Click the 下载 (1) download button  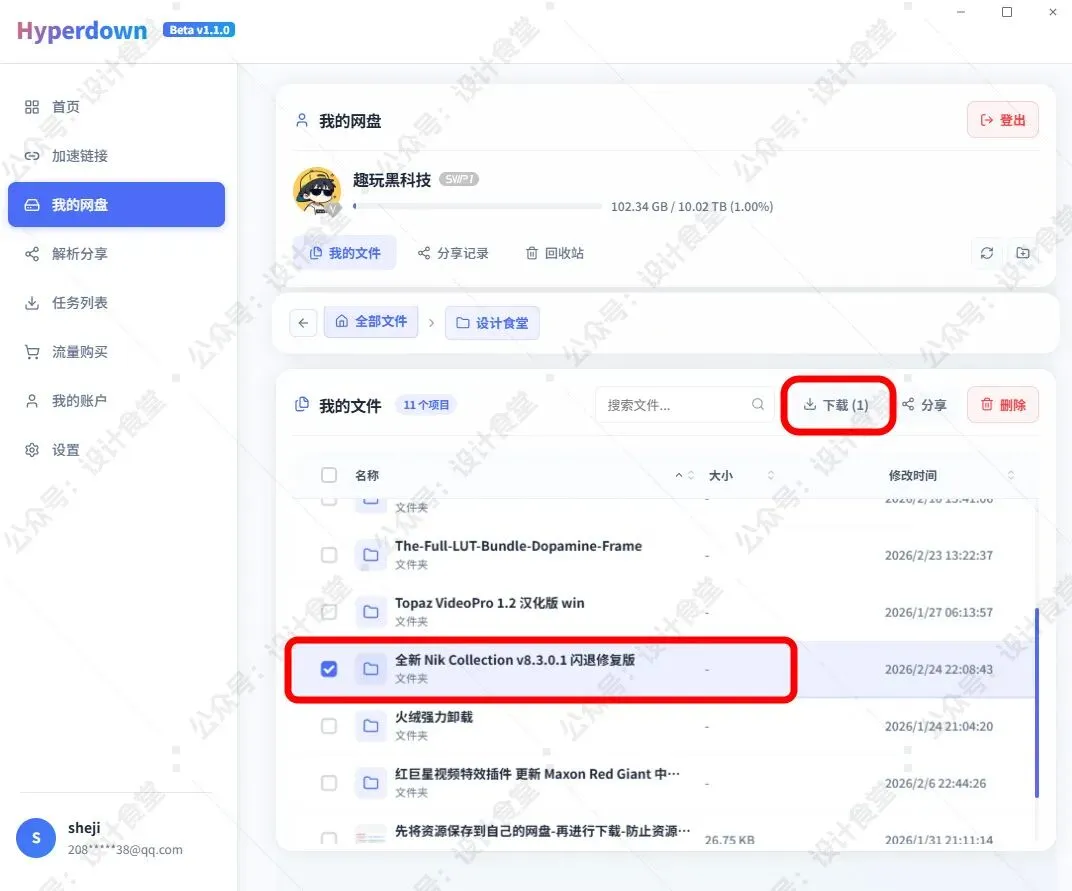(x=835, y=405)
